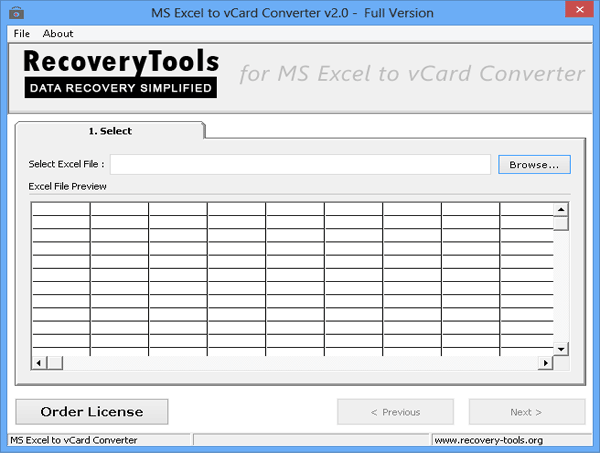Click the Order License button
This screenshot has width=600, height=453.
(x=92, y=411)
